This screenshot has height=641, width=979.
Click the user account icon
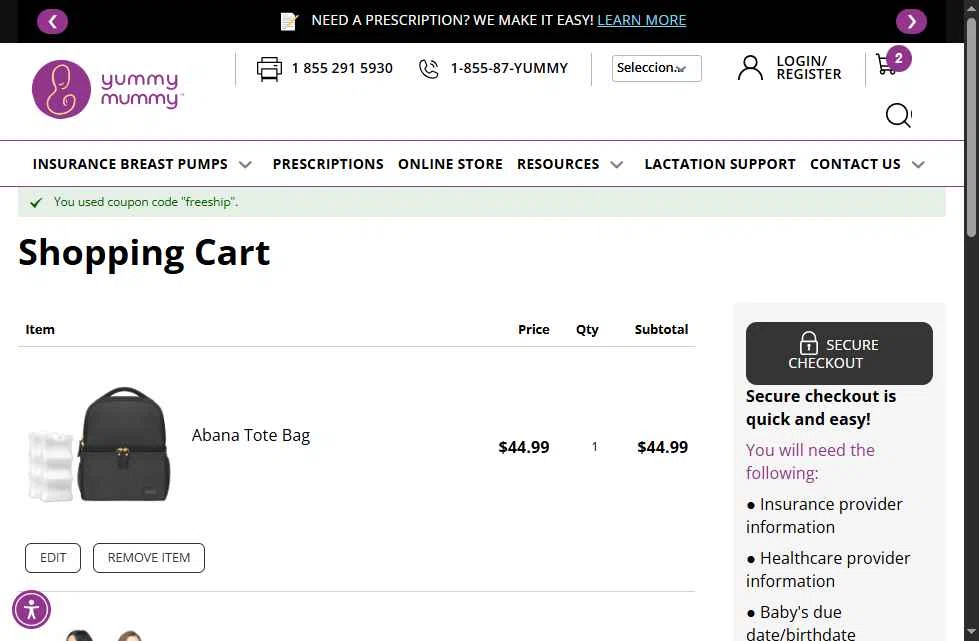[x=750, y=67]
